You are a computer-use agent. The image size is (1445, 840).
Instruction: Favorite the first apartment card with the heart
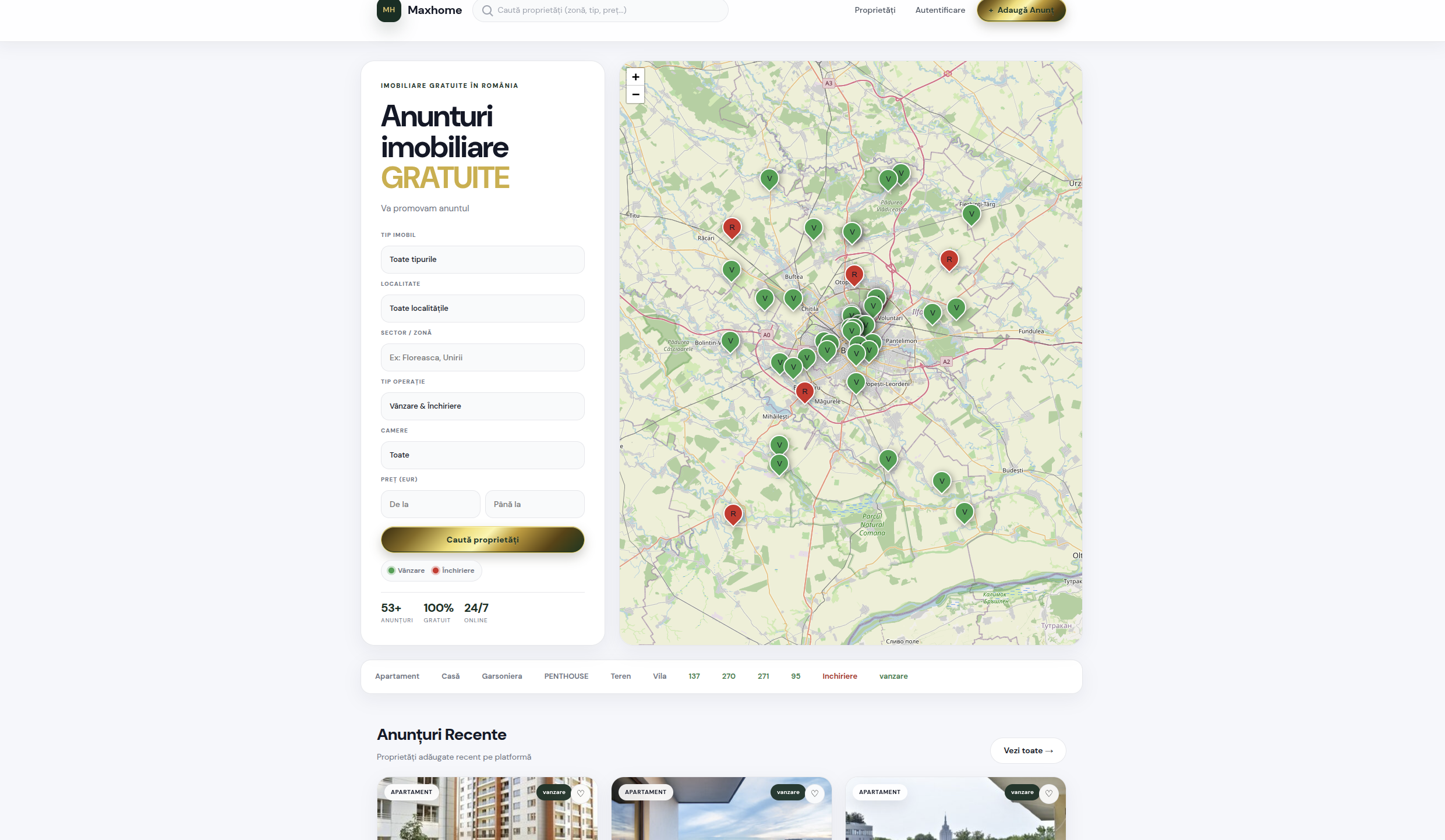(581, 793)
